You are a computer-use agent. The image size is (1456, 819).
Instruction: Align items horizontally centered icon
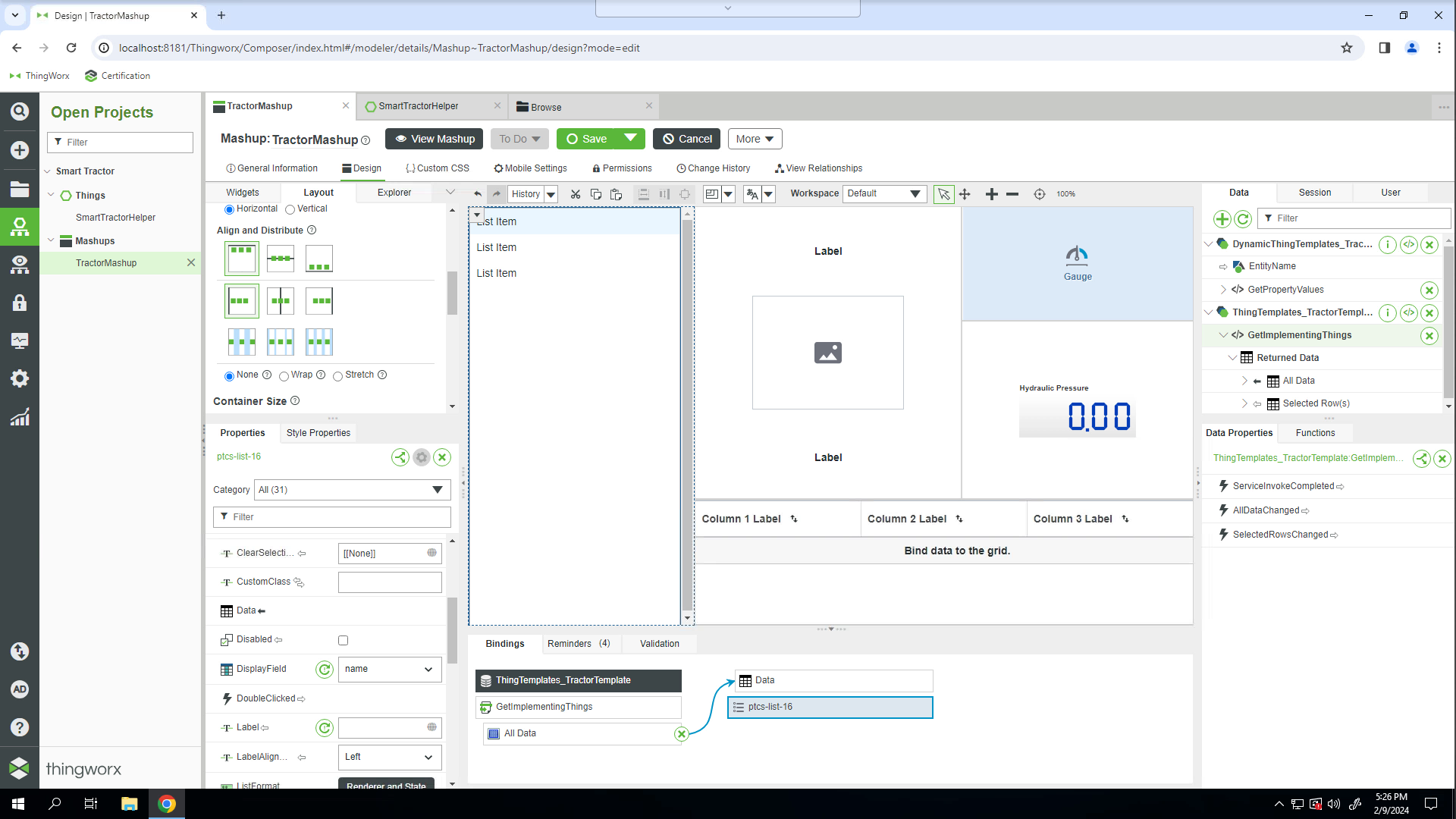point(281,301)
